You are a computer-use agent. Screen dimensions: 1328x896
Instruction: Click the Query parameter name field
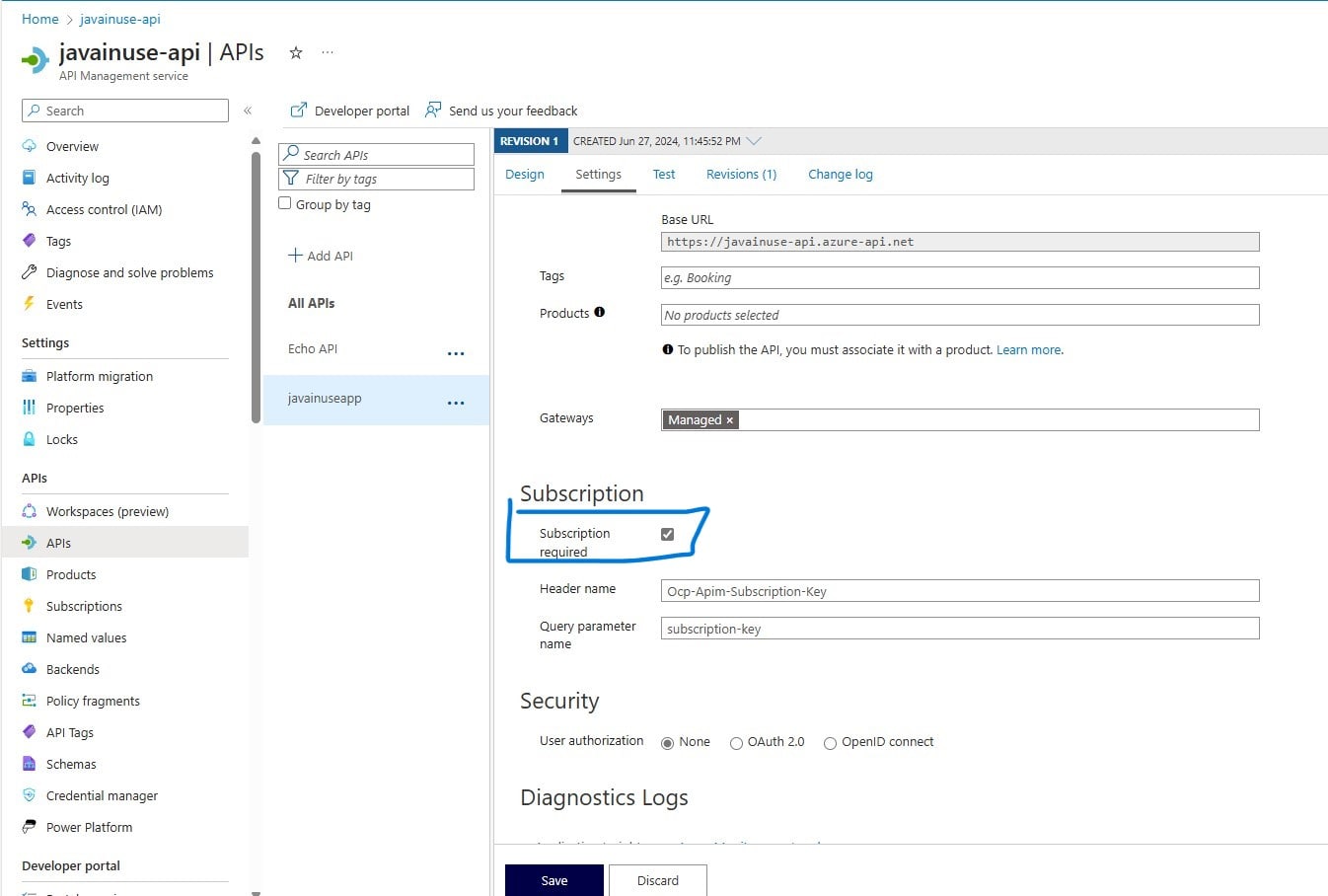[960, 629]
